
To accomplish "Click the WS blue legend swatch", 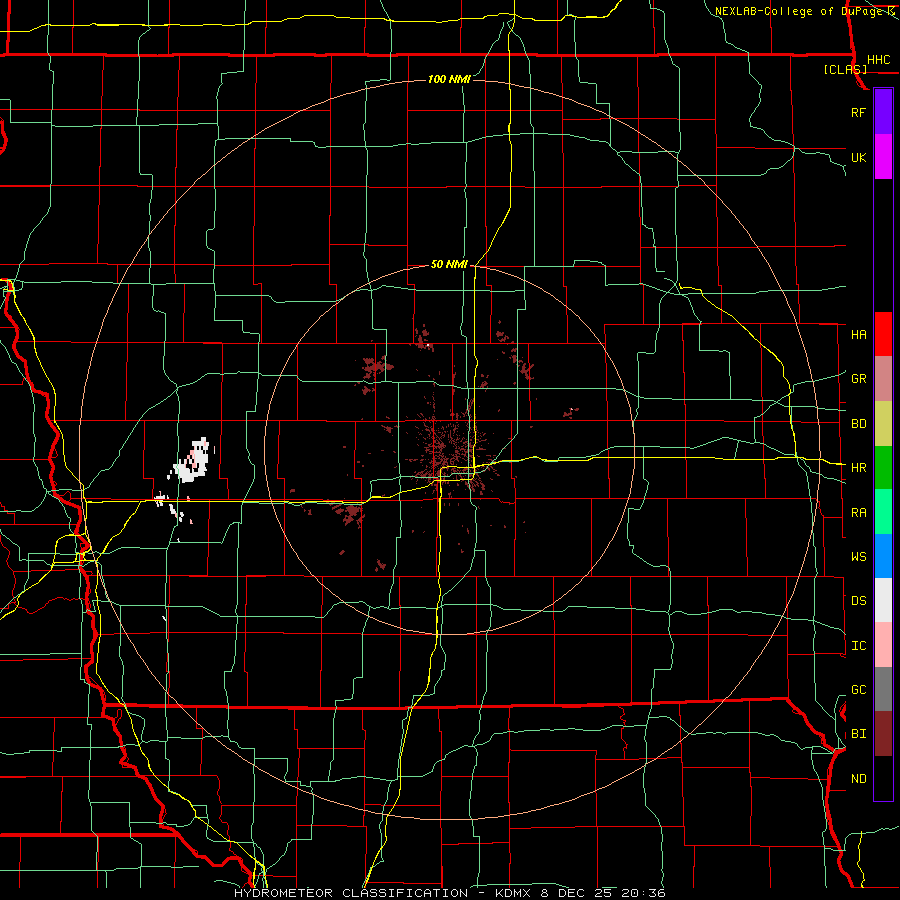I will tap(883, 556).
